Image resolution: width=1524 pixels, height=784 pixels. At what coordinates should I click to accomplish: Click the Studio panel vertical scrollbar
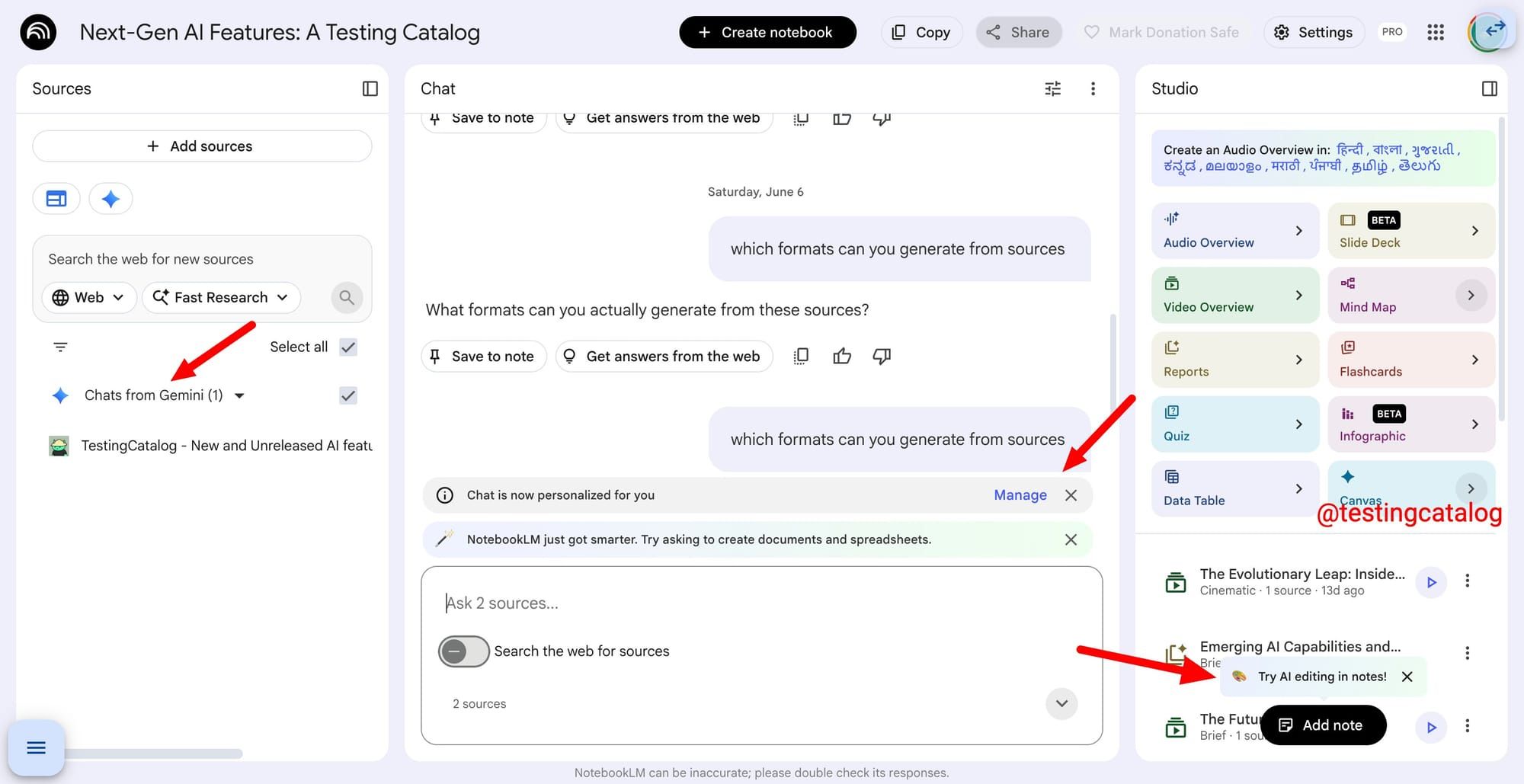click(x=1501, y=268)
